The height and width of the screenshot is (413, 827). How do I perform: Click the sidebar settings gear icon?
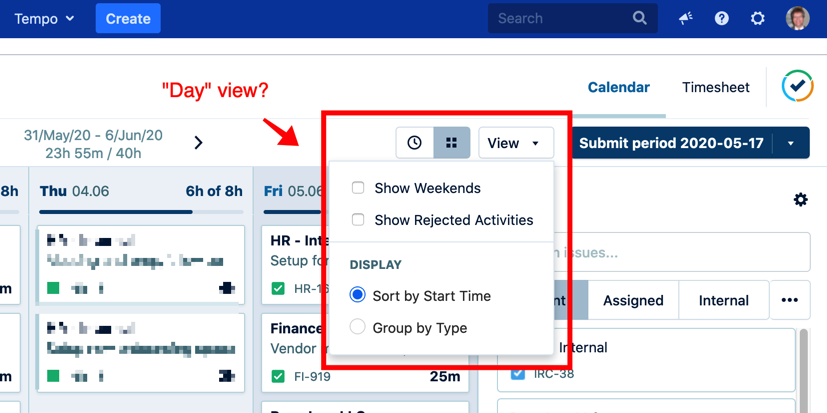pos(800,200)
